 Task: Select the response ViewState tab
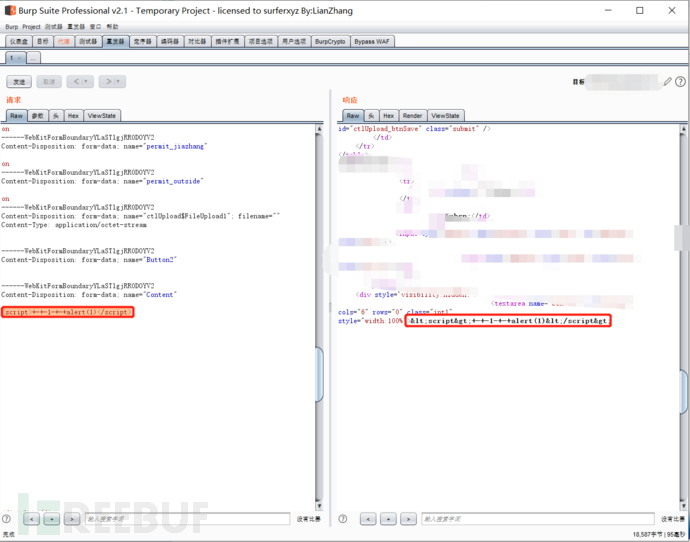coord(445,116)
